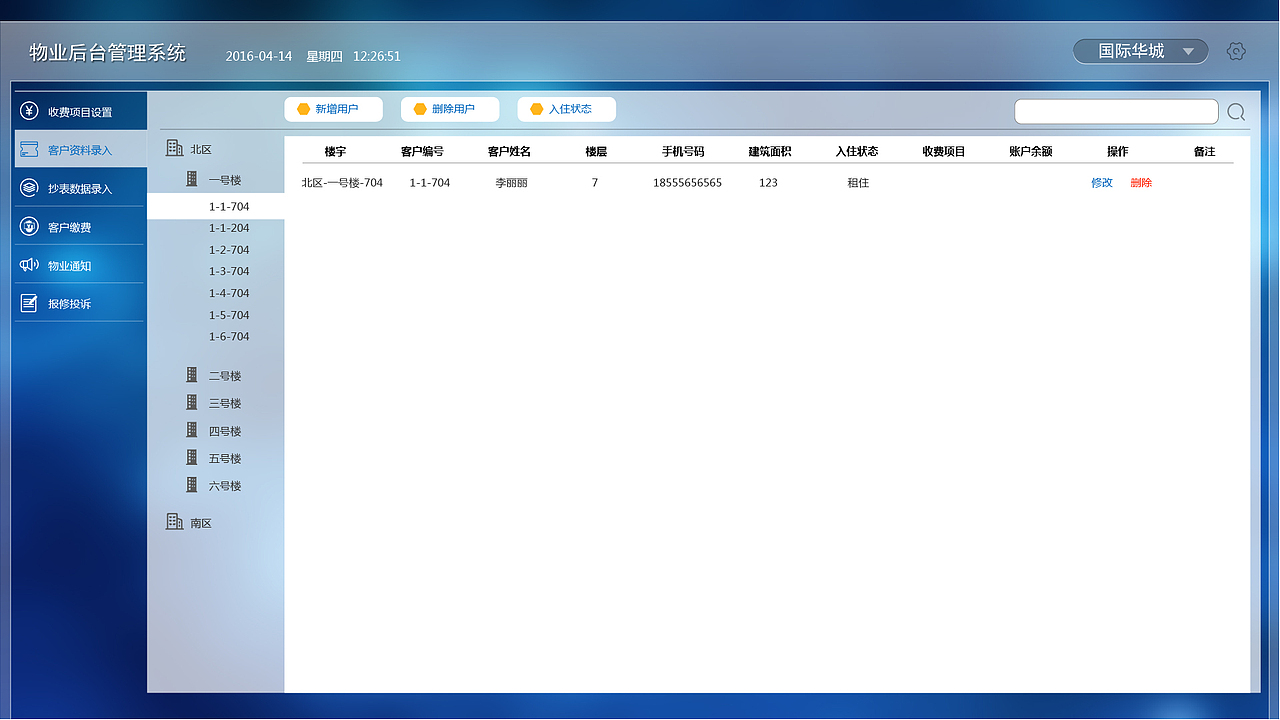This screenshot has height=720, width=1280.
Task: Expand the 南区 tree node
Action: (x=201, y=523)
